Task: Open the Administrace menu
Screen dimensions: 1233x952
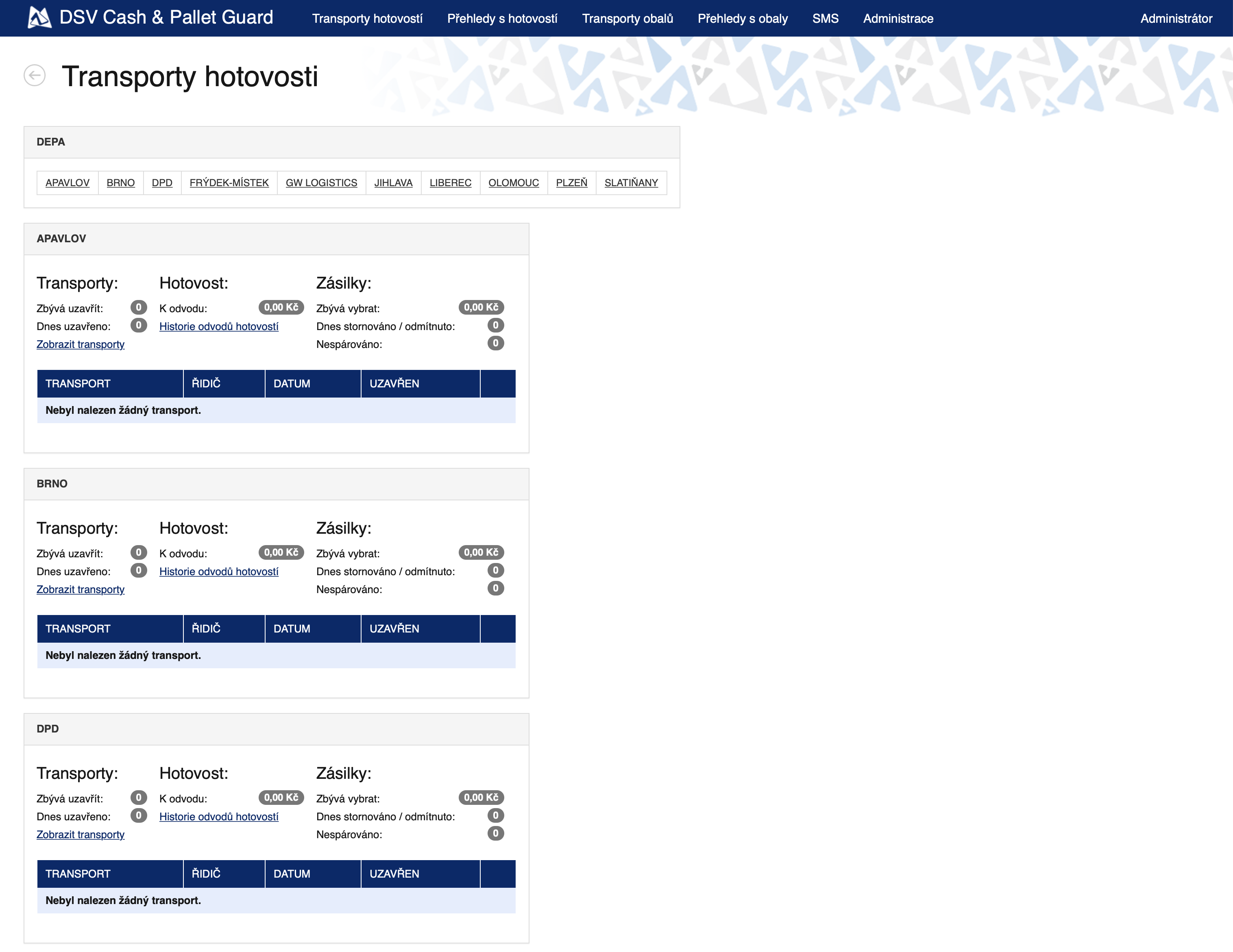Action: click(x=898, y=19)
